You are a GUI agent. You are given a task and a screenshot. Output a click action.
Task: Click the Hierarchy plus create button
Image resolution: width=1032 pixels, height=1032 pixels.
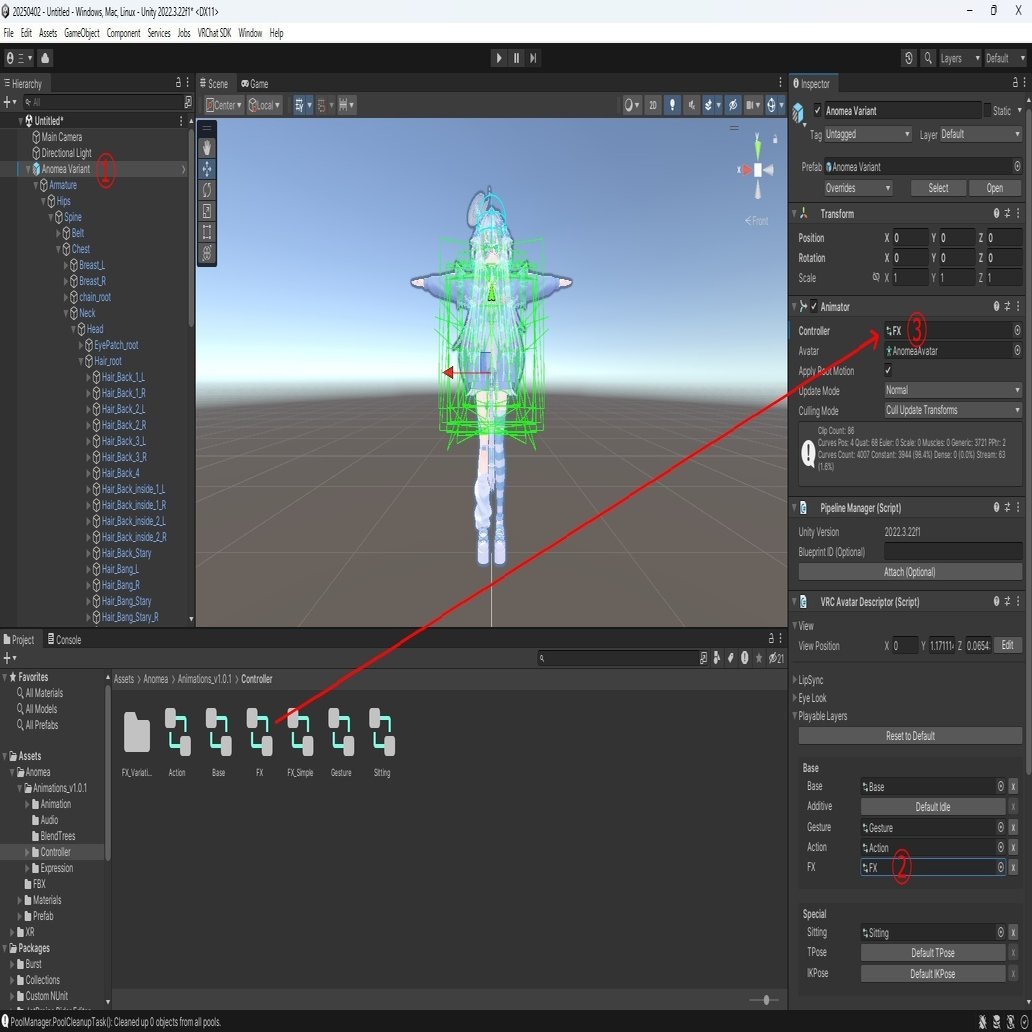[x=9, y=102]
